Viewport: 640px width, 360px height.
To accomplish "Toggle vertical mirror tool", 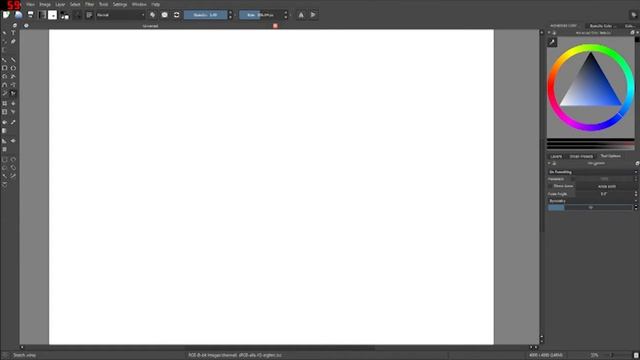I will click(313, 15).
